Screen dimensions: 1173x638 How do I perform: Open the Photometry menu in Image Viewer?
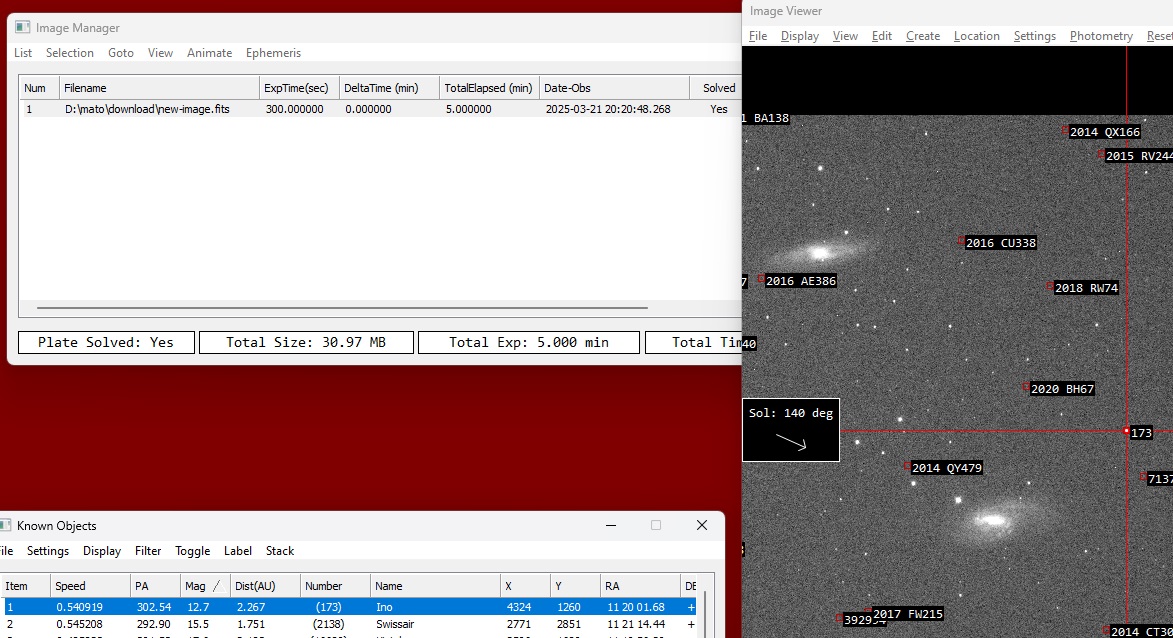[x=1100, y=36]
